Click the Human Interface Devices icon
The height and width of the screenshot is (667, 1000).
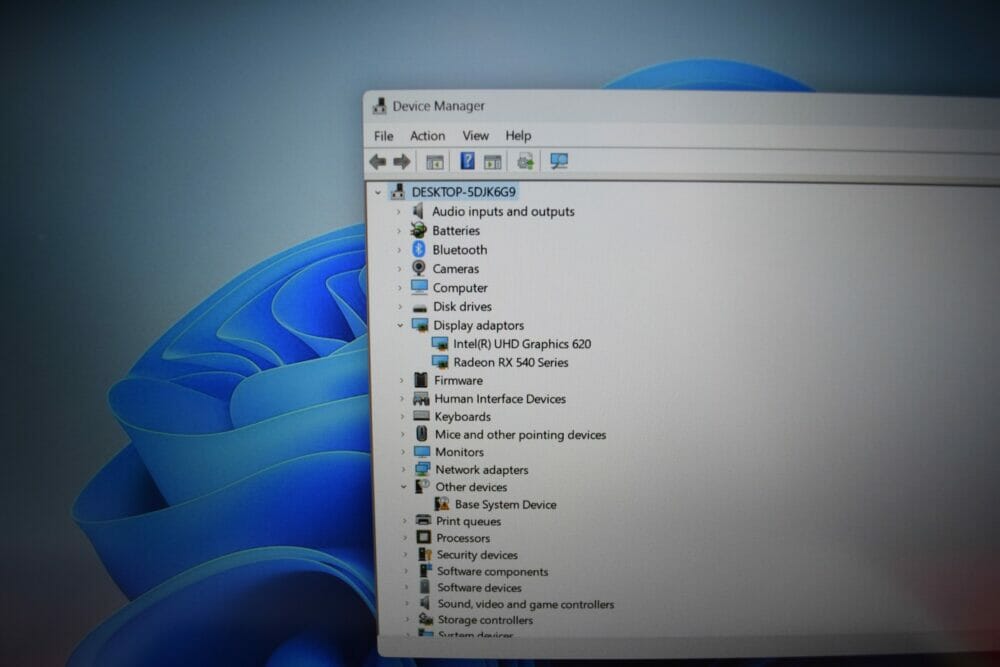click(x=421, y=399)
